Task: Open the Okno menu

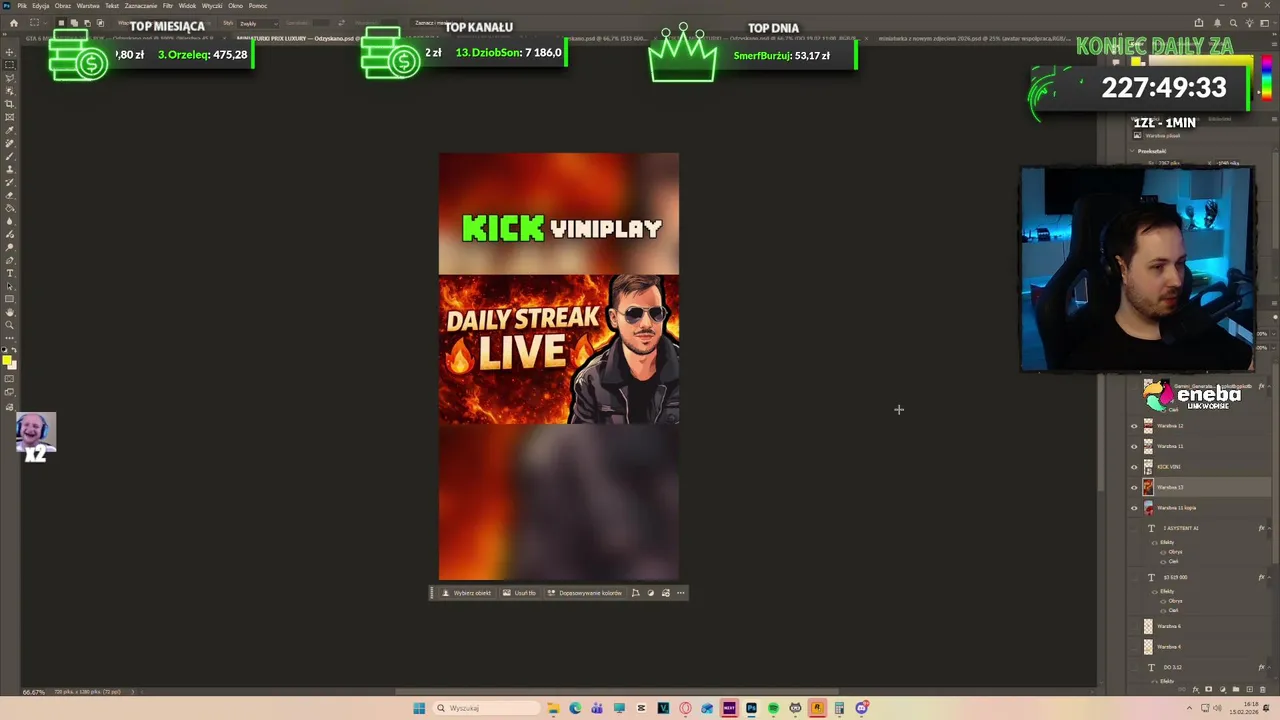Action: 235,6
